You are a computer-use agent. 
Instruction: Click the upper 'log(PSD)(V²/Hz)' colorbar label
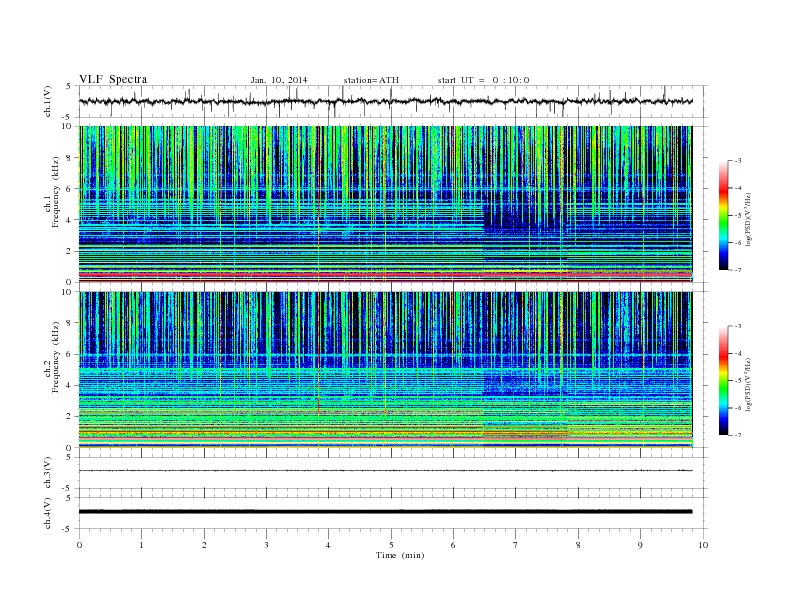[x=748, y=219]
